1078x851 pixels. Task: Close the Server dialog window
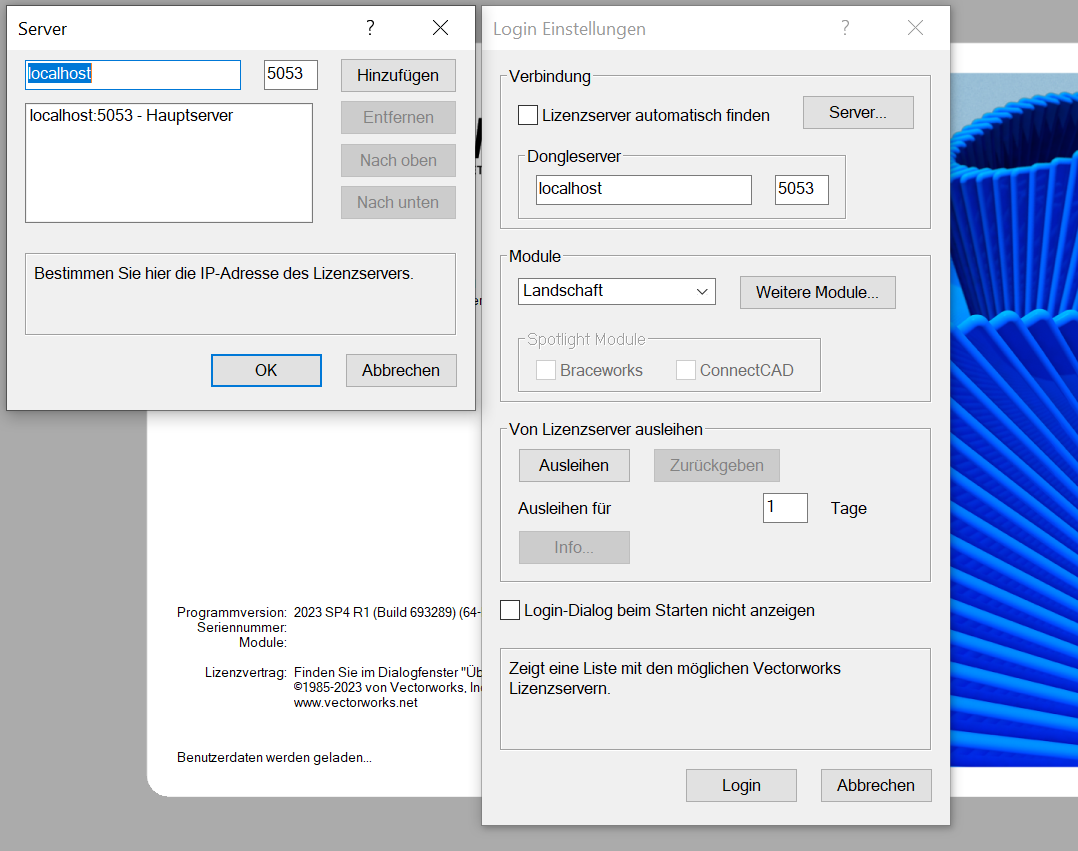coord(440,28)
